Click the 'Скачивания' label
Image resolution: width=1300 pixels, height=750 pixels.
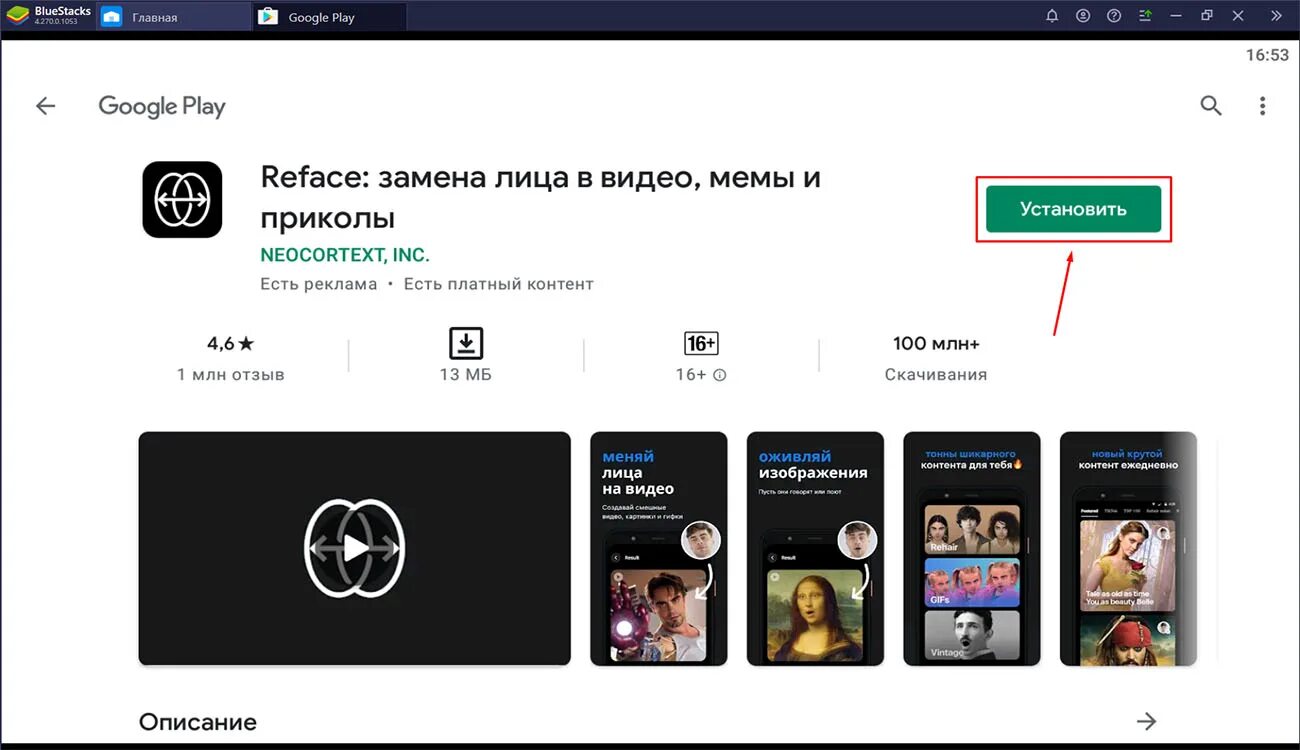pos(936,375)
